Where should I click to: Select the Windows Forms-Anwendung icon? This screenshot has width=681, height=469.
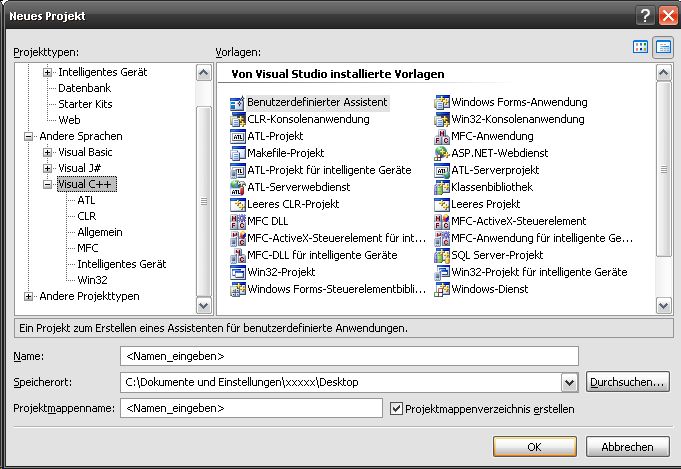tap(441, 103)
